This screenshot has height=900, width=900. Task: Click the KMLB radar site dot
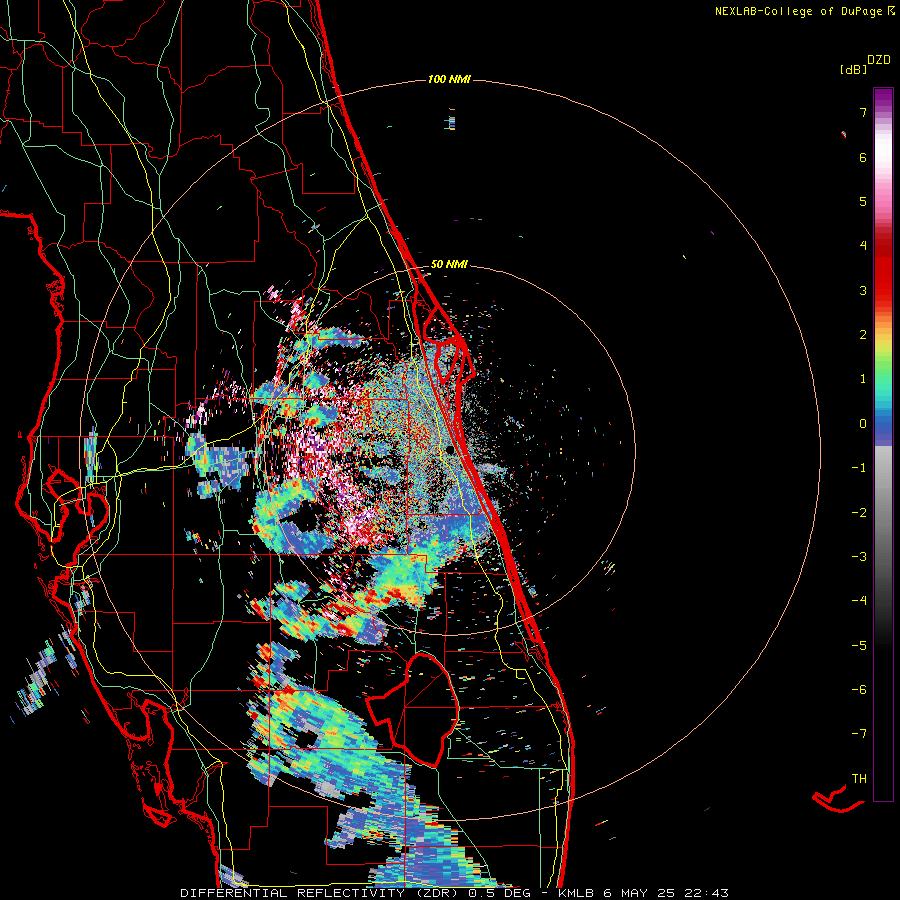(451, 450)
